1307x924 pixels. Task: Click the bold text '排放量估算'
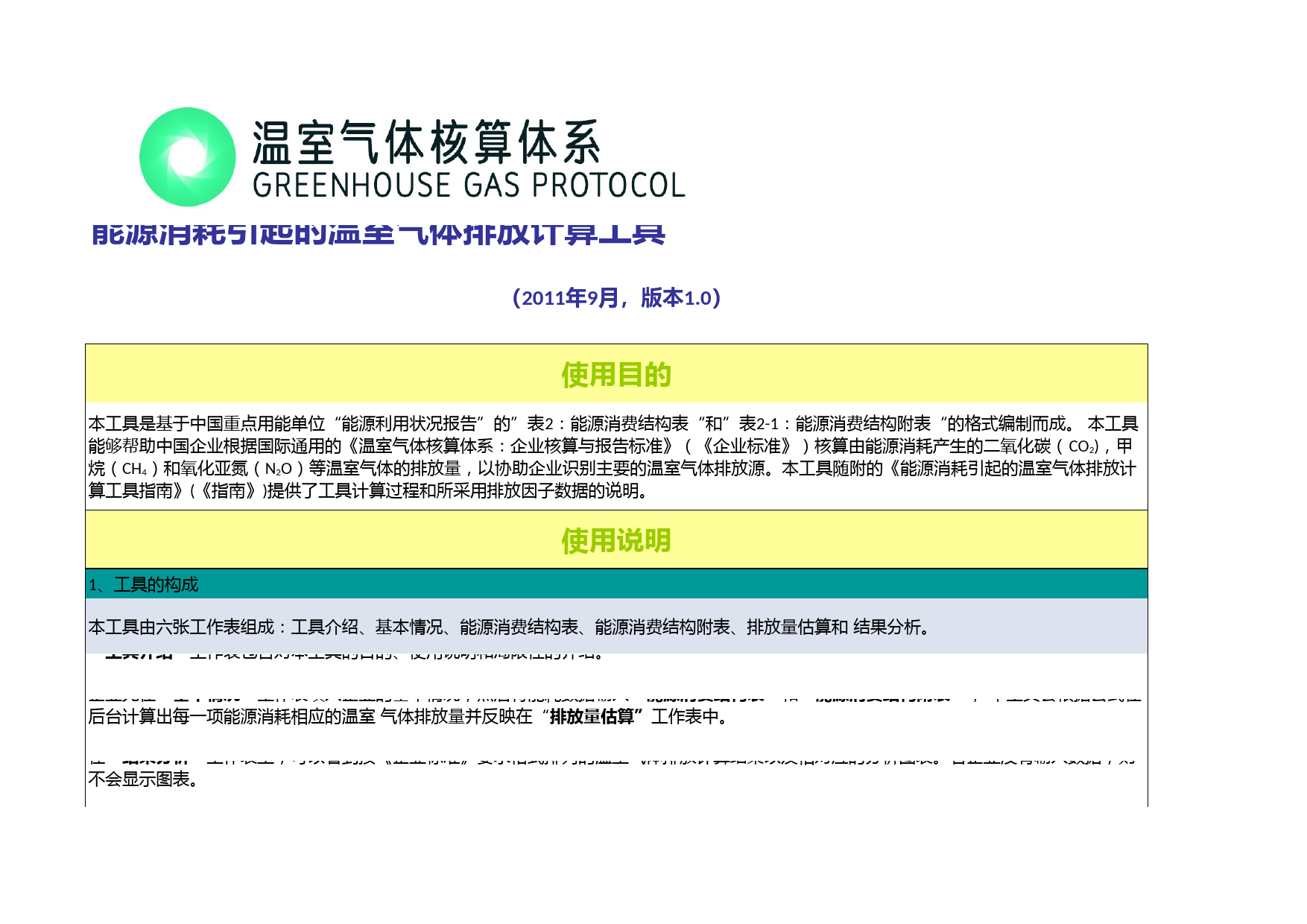592,717
